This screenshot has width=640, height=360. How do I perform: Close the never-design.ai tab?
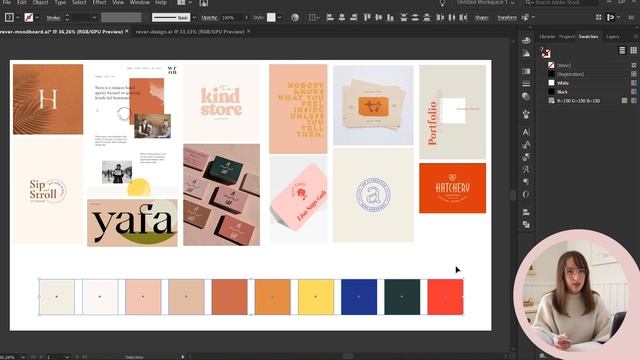(249, 31)
